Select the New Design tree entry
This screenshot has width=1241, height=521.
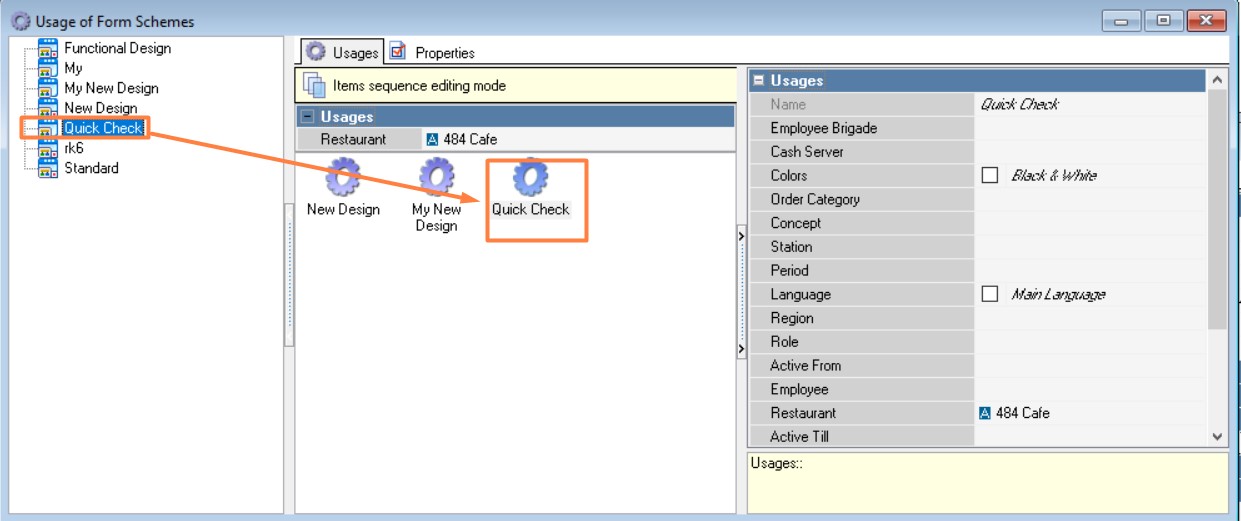pyautogui.click(x=101, y=108)
